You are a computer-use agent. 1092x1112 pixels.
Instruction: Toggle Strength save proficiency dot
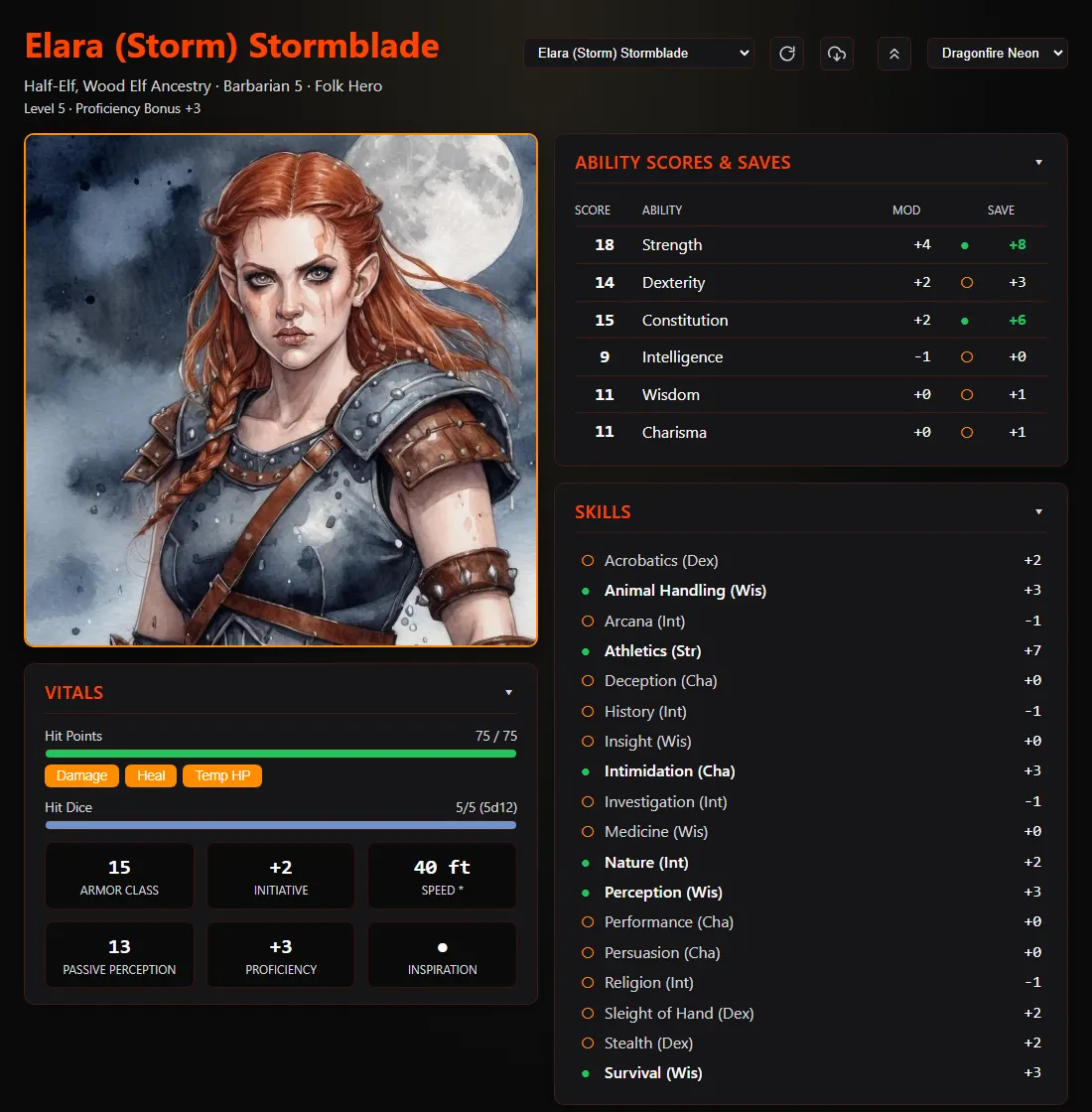964,245
